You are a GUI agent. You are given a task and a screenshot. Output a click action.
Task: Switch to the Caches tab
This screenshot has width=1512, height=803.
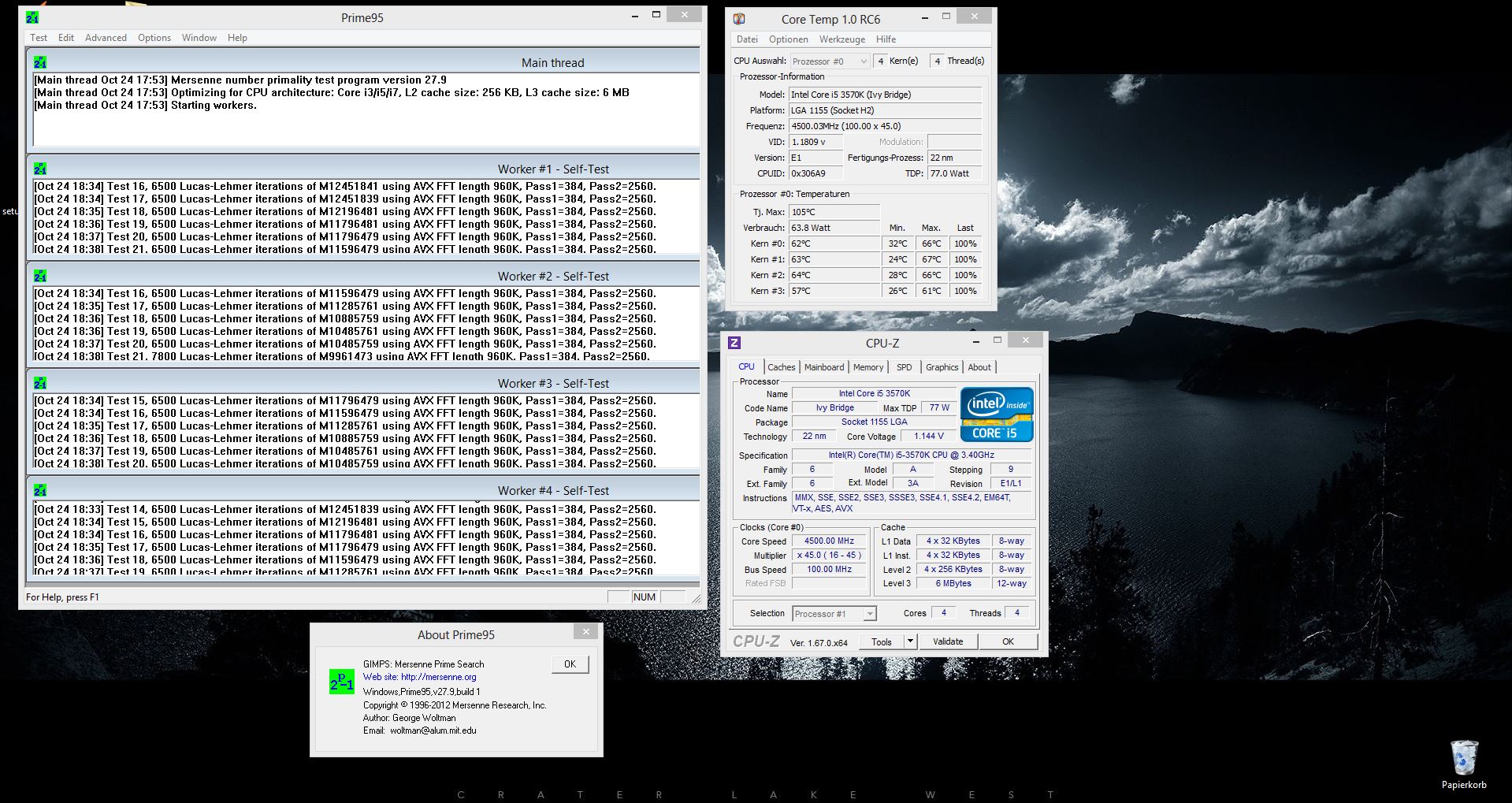(782, 367)
